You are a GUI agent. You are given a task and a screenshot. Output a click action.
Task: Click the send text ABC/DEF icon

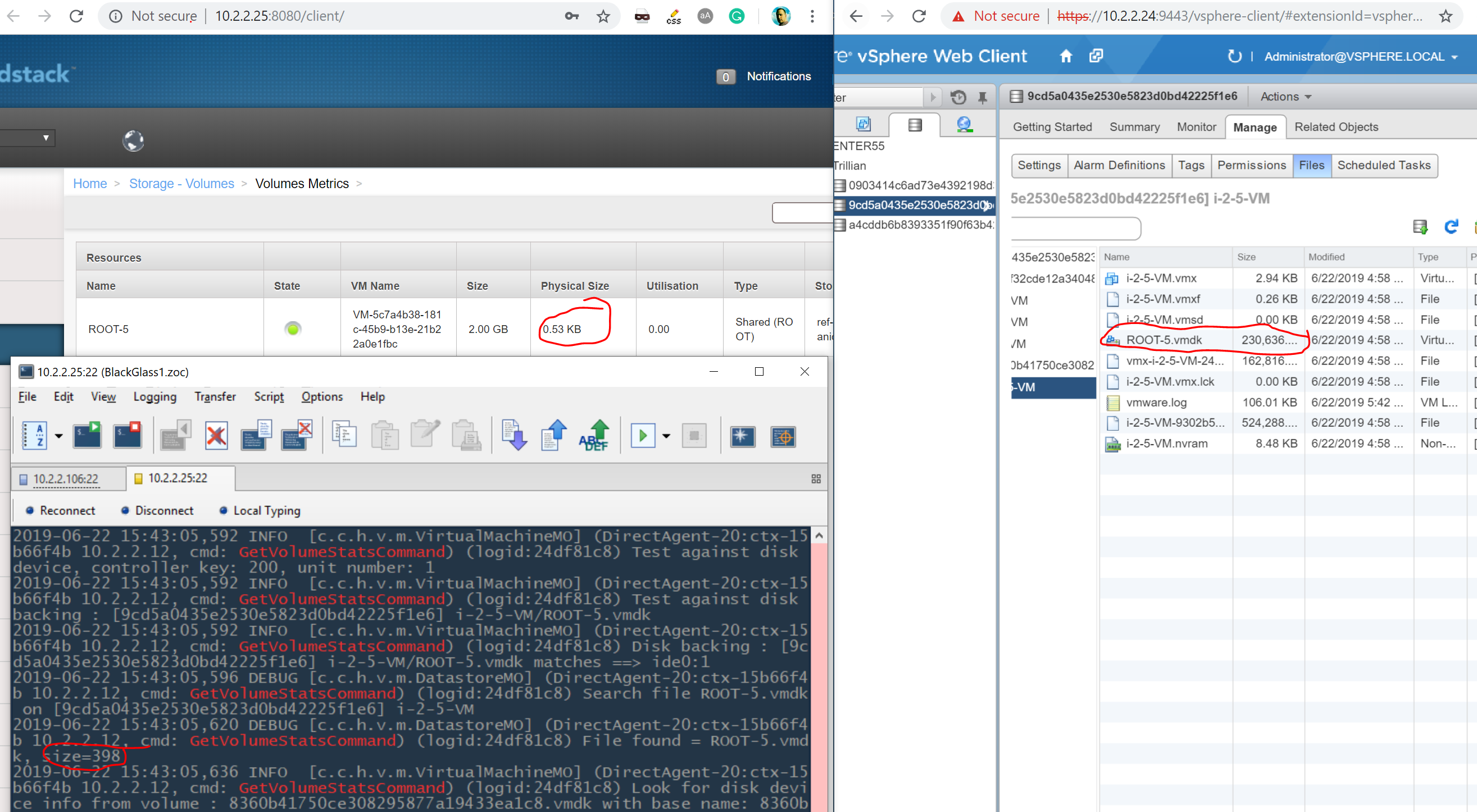pos(593,436)
